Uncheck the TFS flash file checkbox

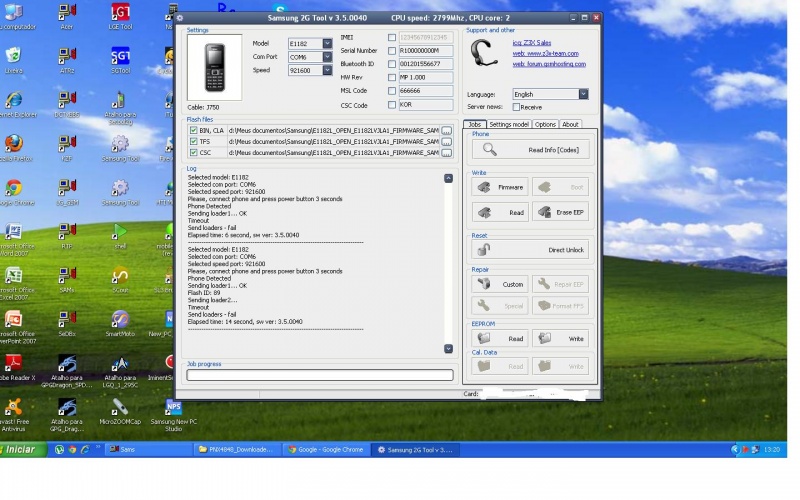click(x=193, y=141)
